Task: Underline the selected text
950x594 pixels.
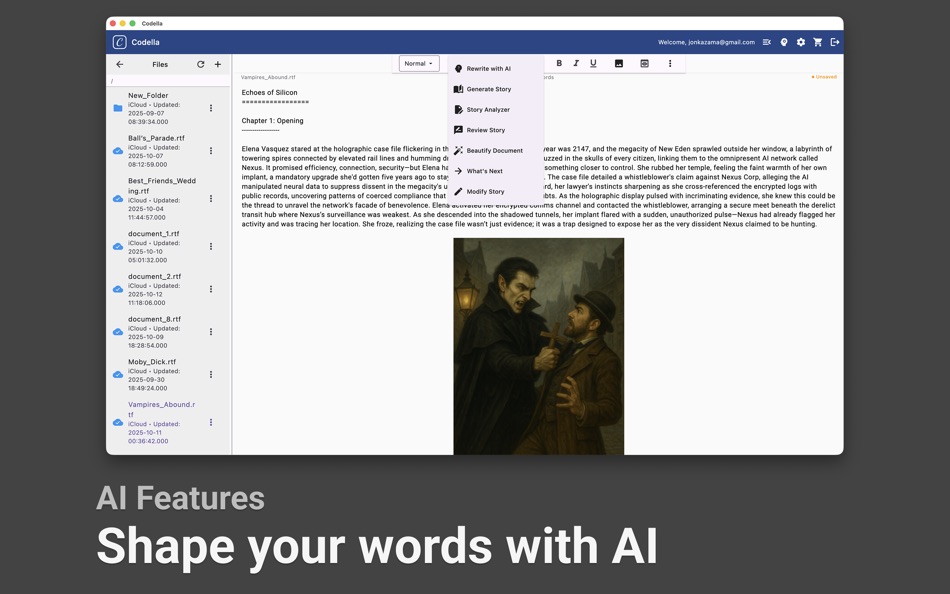Action: [x=593, y=62]
